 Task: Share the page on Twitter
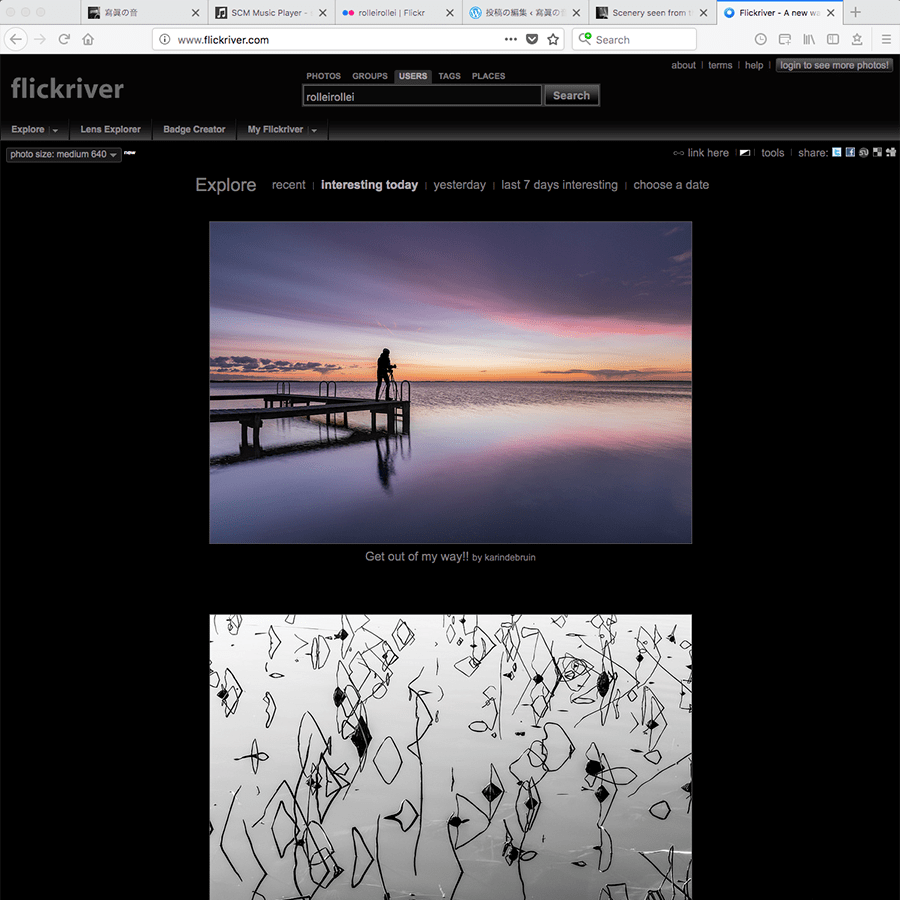(837, 153)
